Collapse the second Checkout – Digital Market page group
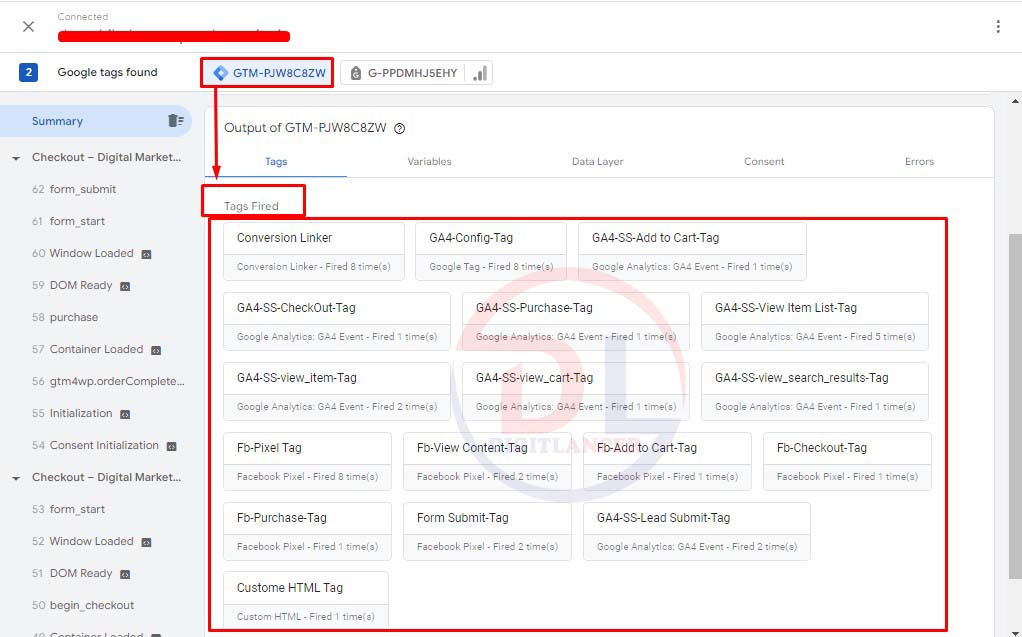Screen dimensions: 1022x637 16,478
